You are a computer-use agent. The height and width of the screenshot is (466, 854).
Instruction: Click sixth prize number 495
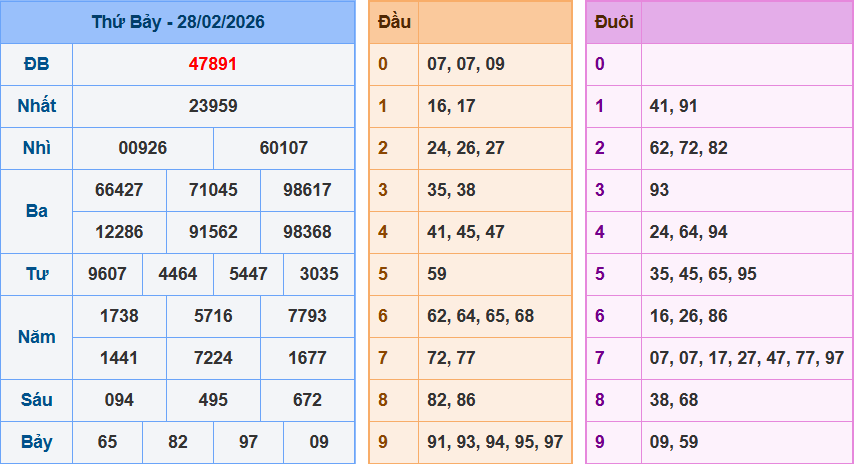click(x=213, y=400)
